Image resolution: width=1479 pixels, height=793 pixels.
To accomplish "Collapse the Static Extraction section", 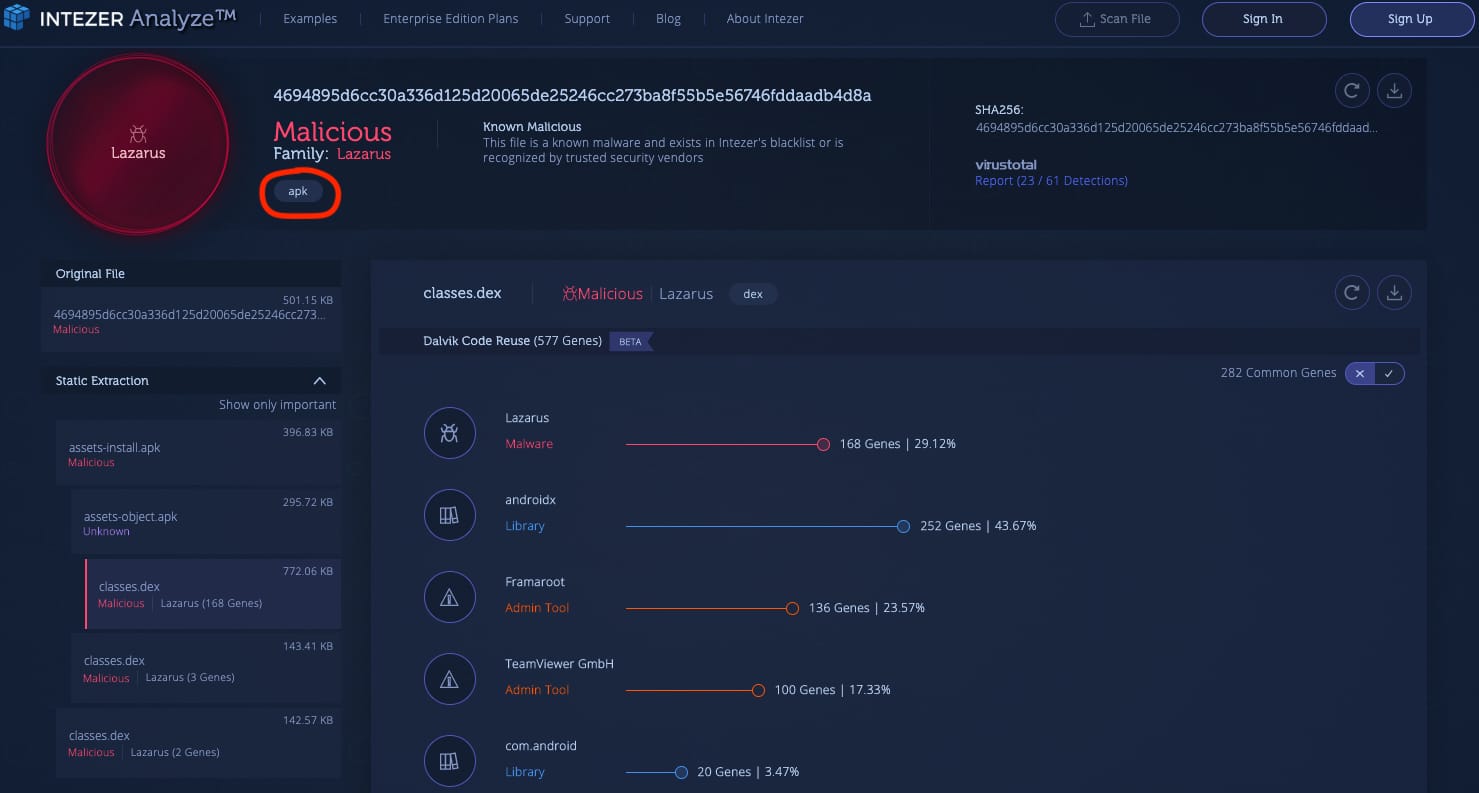I will tap(320, 381).
